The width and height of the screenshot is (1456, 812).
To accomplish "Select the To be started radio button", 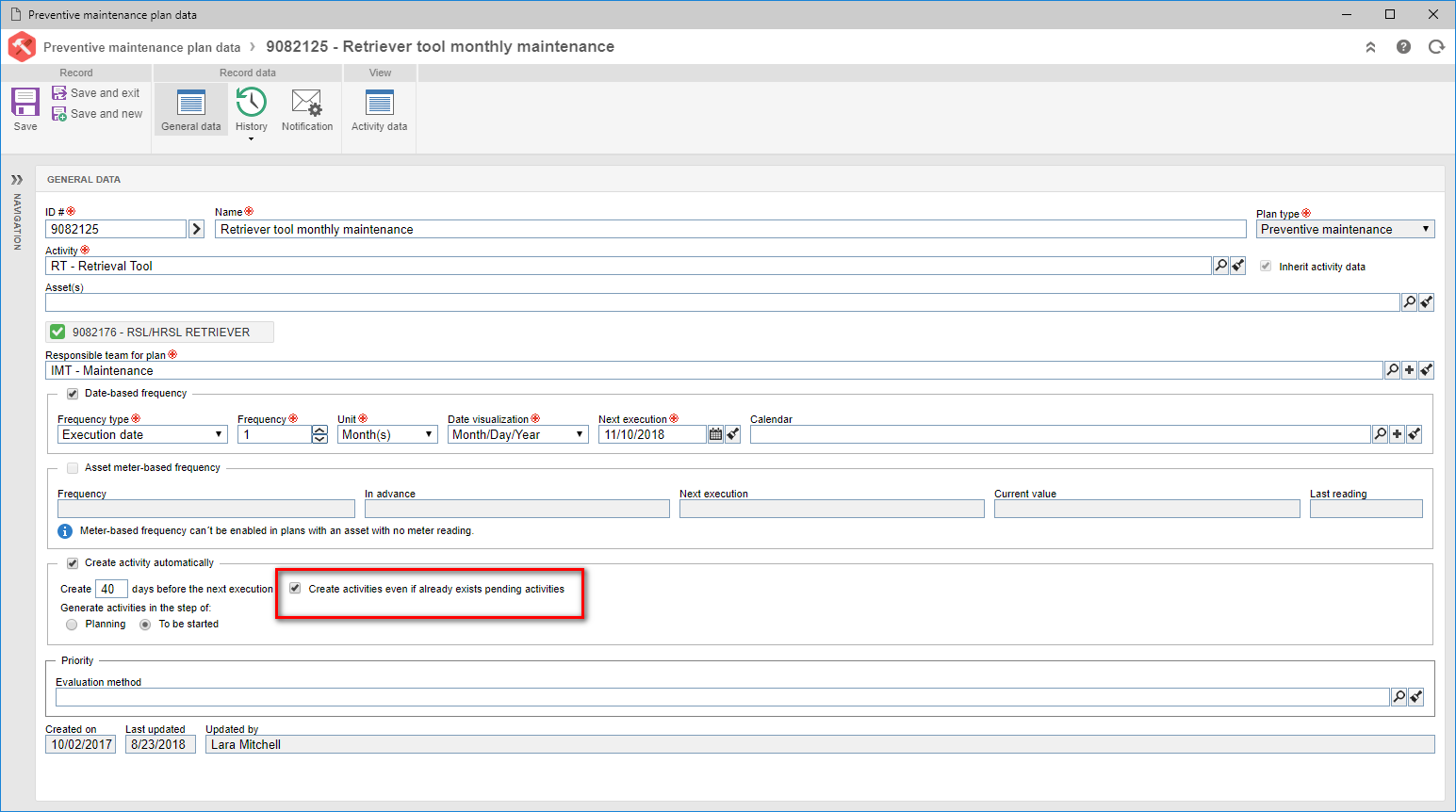I will 145,625.
